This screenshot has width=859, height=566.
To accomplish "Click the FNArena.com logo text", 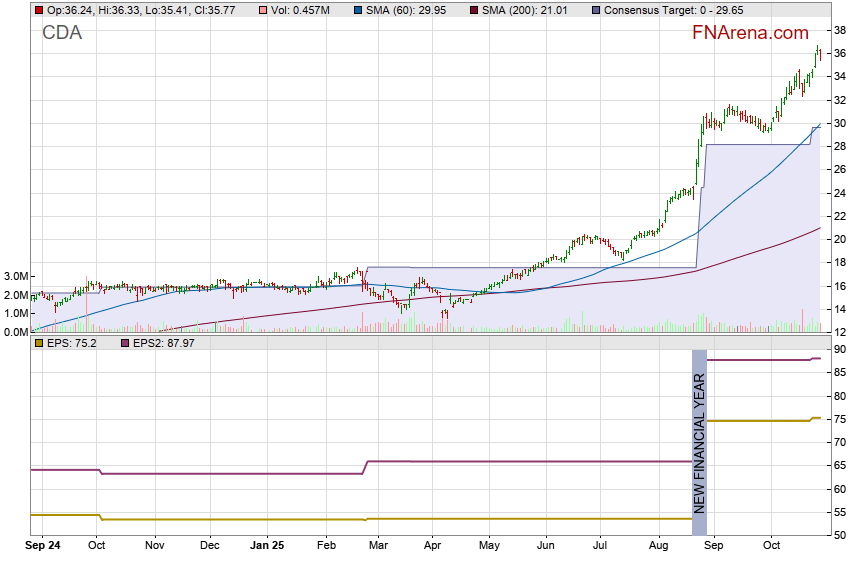I will click(x=750, y=33).
